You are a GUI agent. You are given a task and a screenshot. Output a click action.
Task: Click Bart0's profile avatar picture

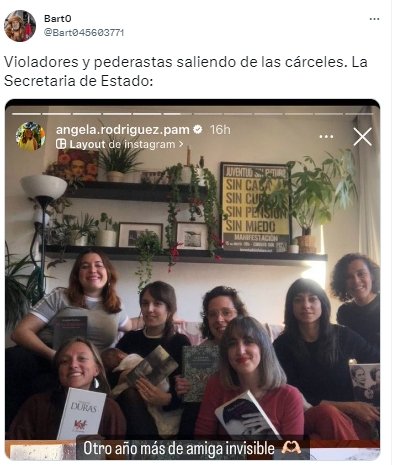click(x=20, y=26)
